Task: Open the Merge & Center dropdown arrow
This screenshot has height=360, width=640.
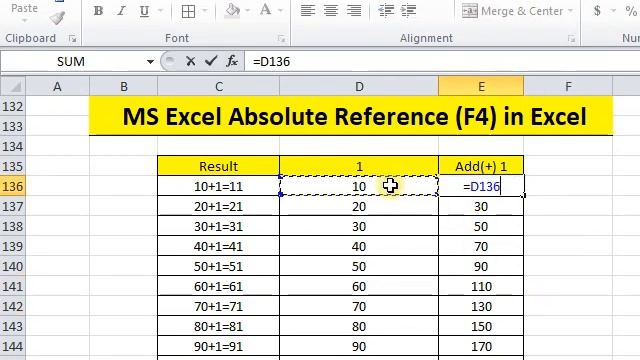Action: point(571,11)
